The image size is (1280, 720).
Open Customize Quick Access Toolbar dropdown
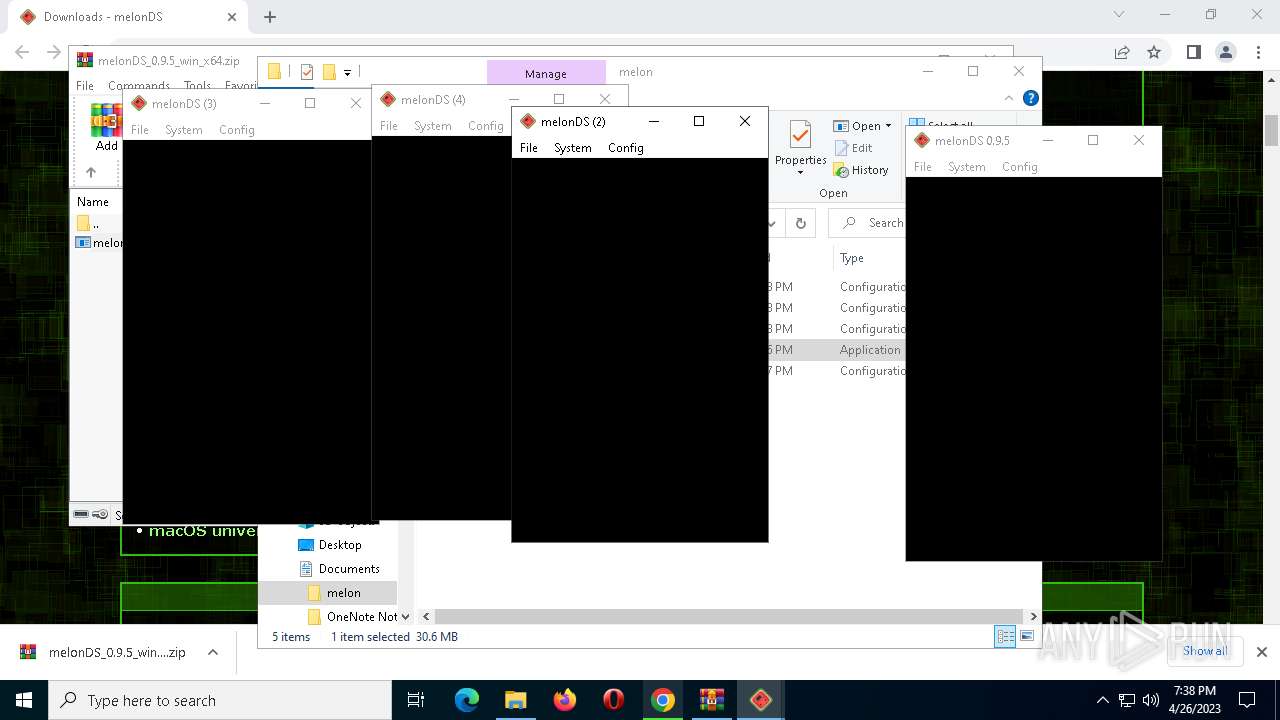click(x=347, y=72)
